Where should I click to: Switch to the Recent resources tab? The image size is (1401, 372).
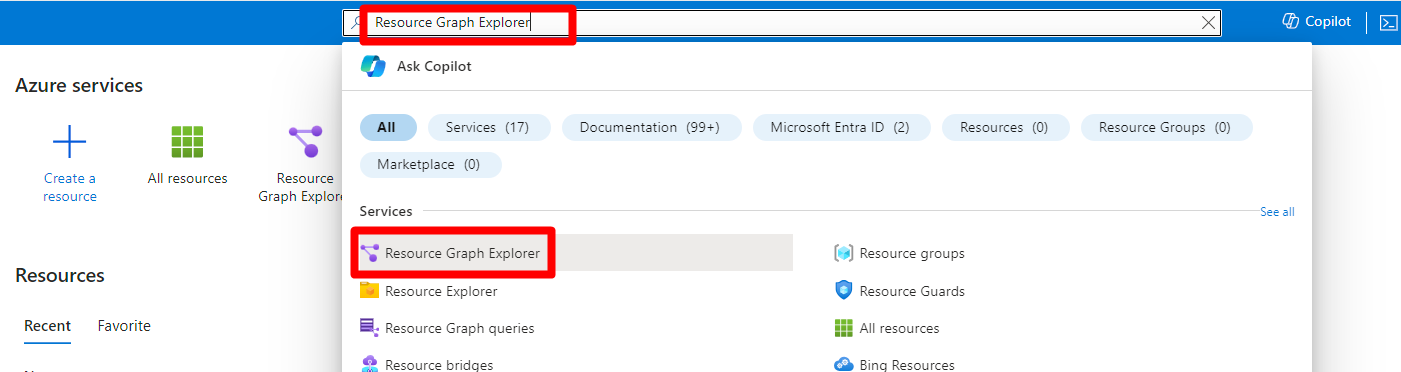[48, 325]
